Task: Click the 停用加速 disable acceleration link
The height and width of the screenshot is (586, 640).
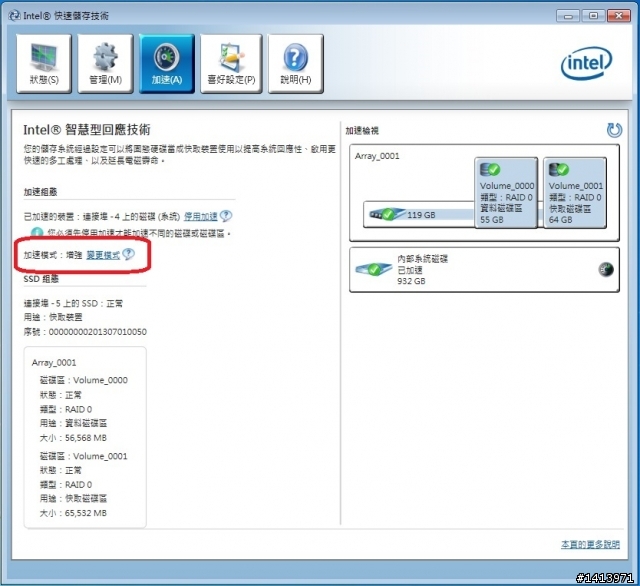Action: click(200, 216)
